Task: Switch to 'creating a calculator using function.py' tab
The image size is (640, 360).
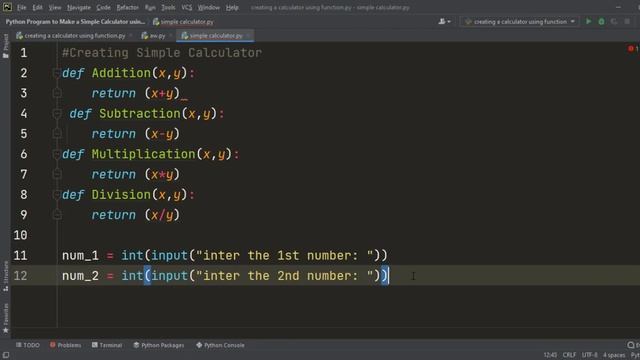Action: (75, 36)
